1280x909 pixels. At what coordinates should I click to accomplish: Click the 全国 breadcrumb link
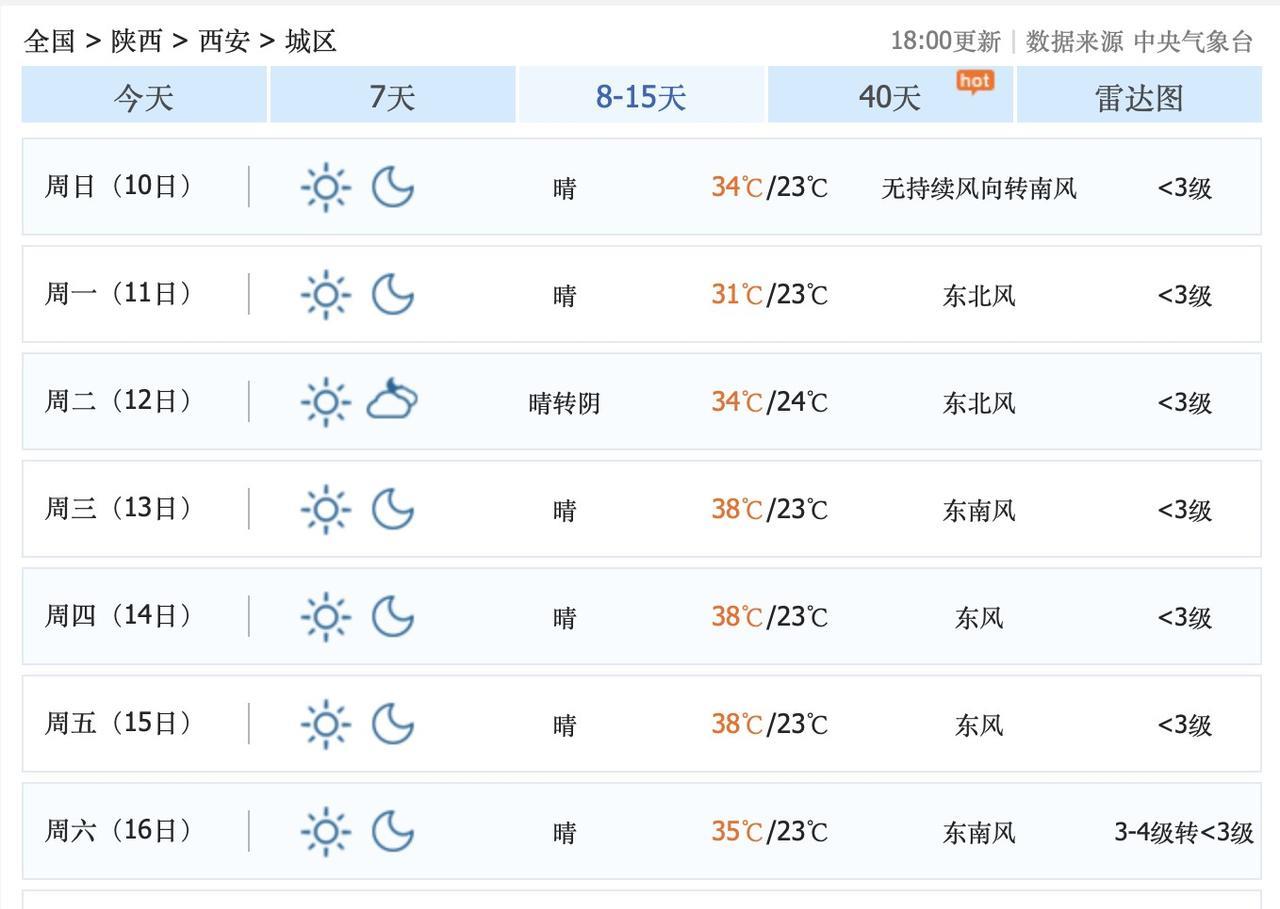(50, 41)
